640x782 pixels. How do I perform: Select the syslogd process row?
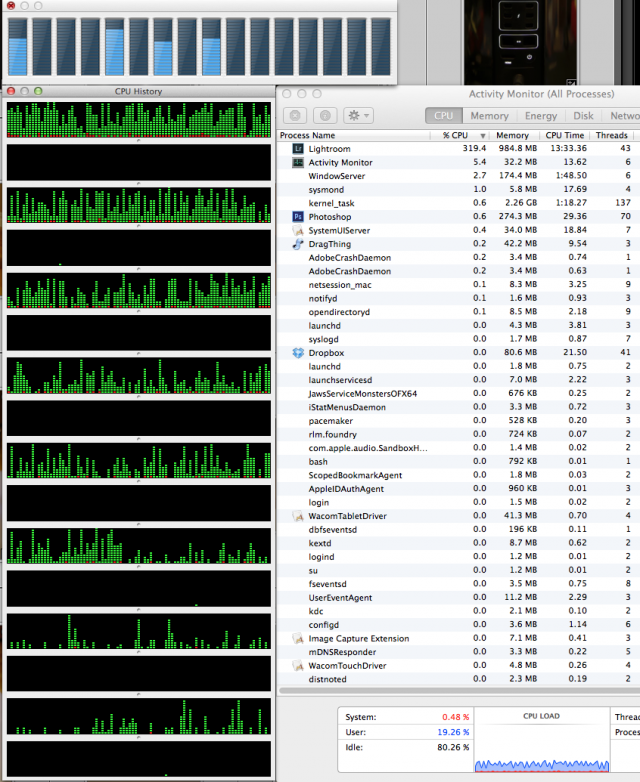coord(458,339)
